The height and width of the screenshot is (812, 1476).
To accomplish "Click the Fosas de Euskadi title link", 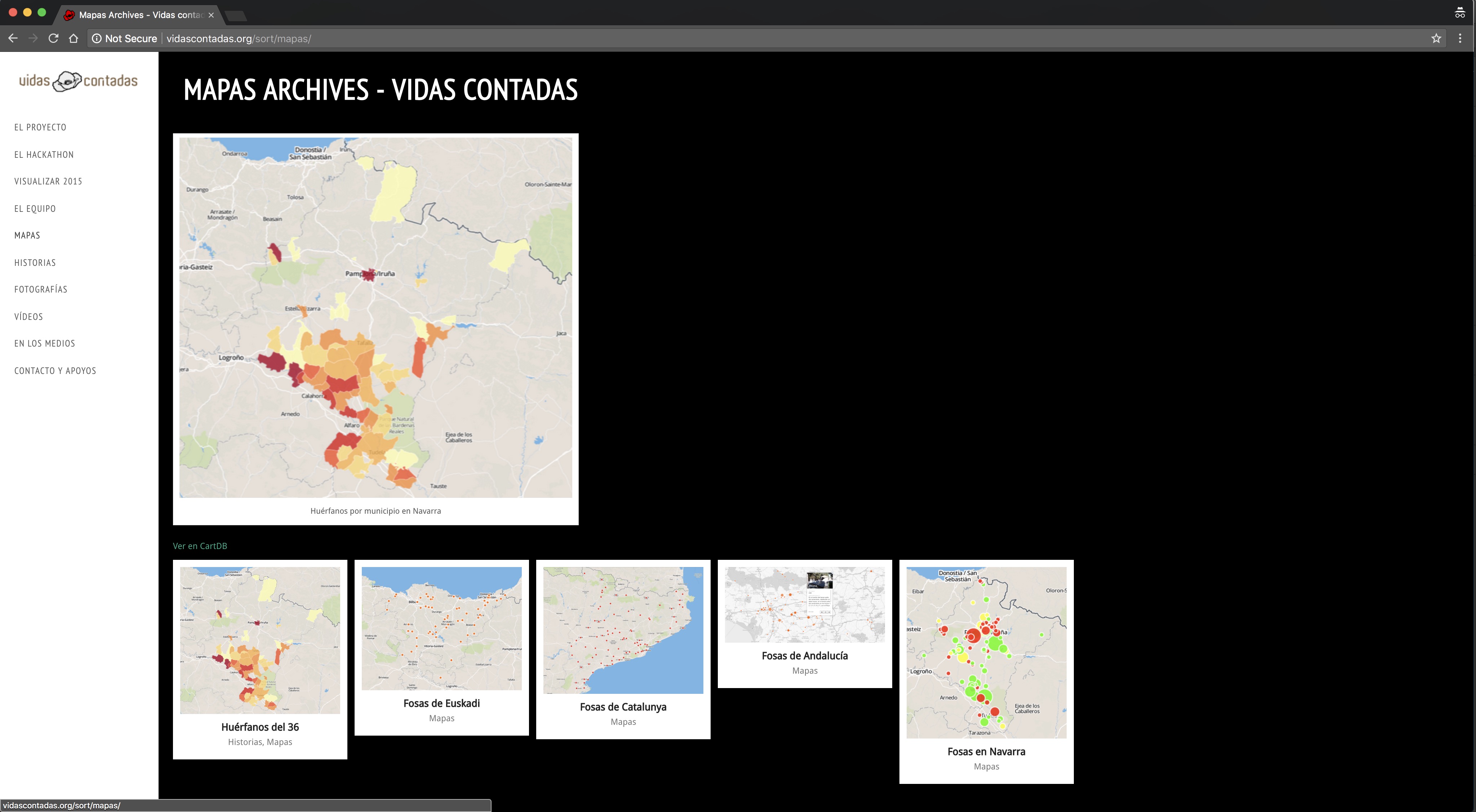I will [441, 703].
